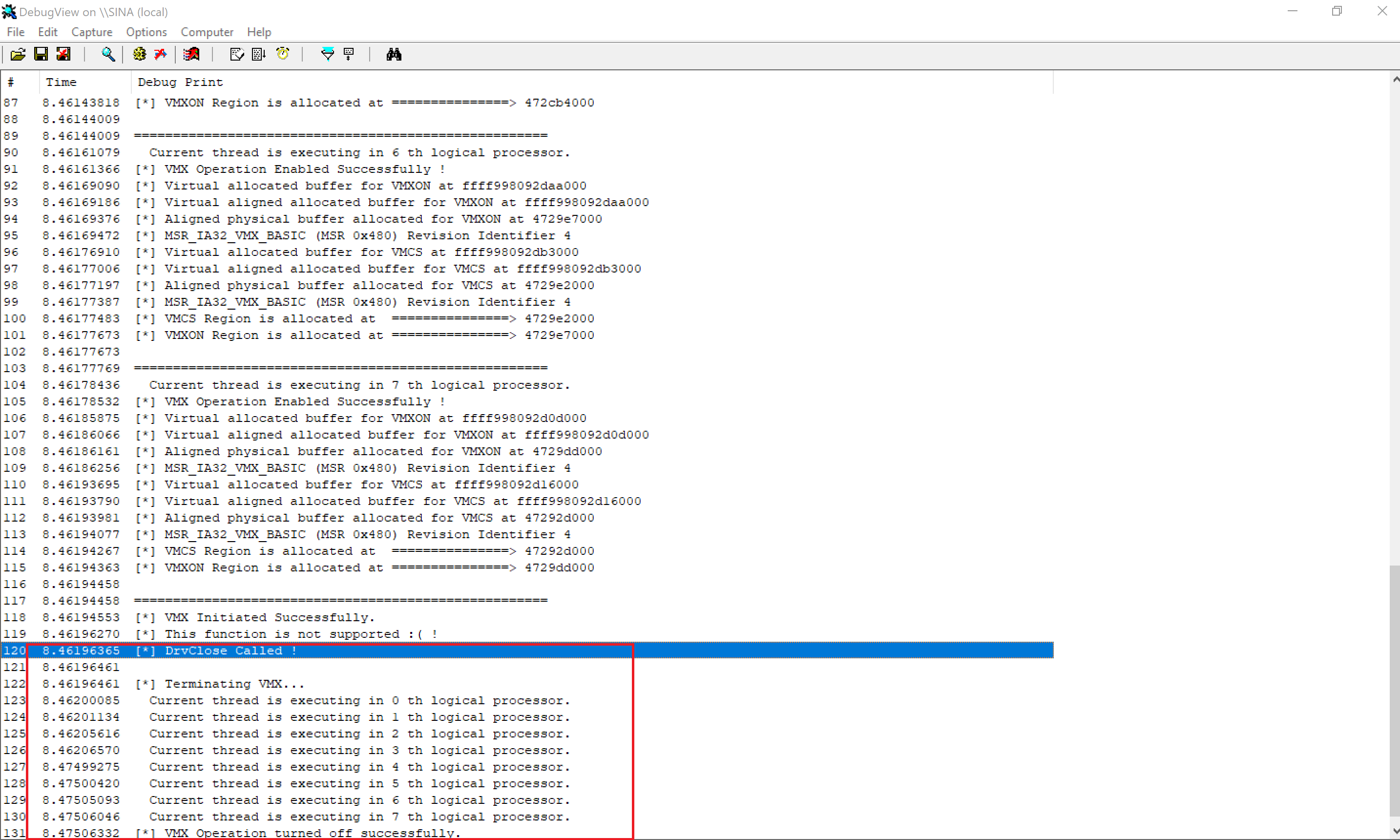The height and width of the screenshot is (840, 1400).
Task: Clear the display with the eraser icon
Action: click(237, 54)
